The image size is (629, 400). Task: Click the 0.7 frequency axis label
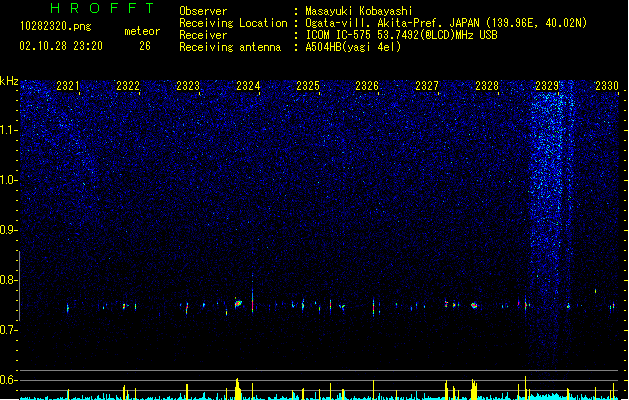click(x=9, y=330)
